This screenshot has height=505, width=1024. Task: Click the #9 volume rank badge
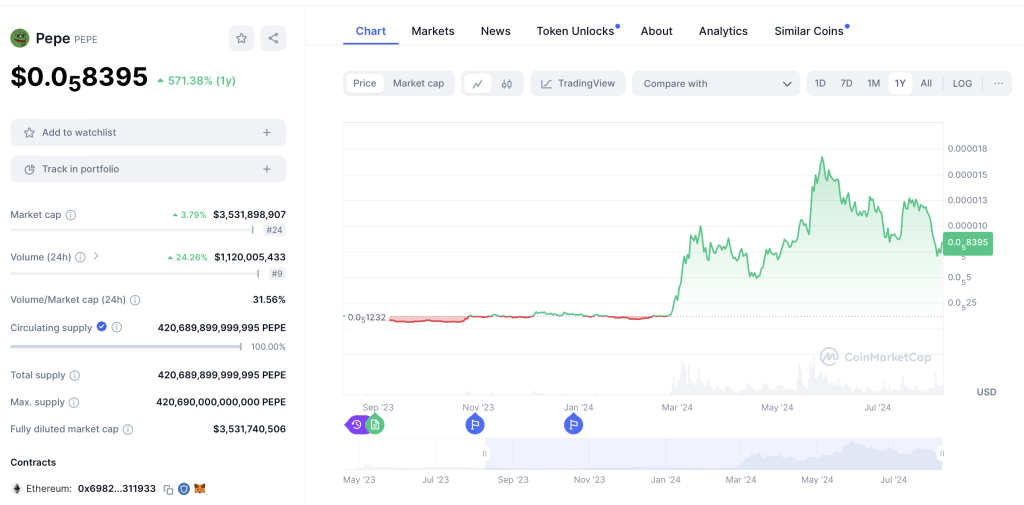click(x=277, y=274)
